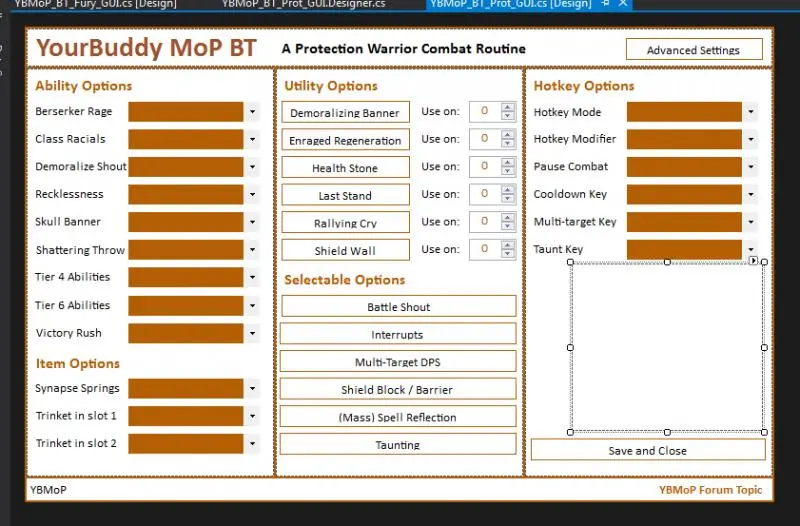Click the Taunting option button

(398, 444)
